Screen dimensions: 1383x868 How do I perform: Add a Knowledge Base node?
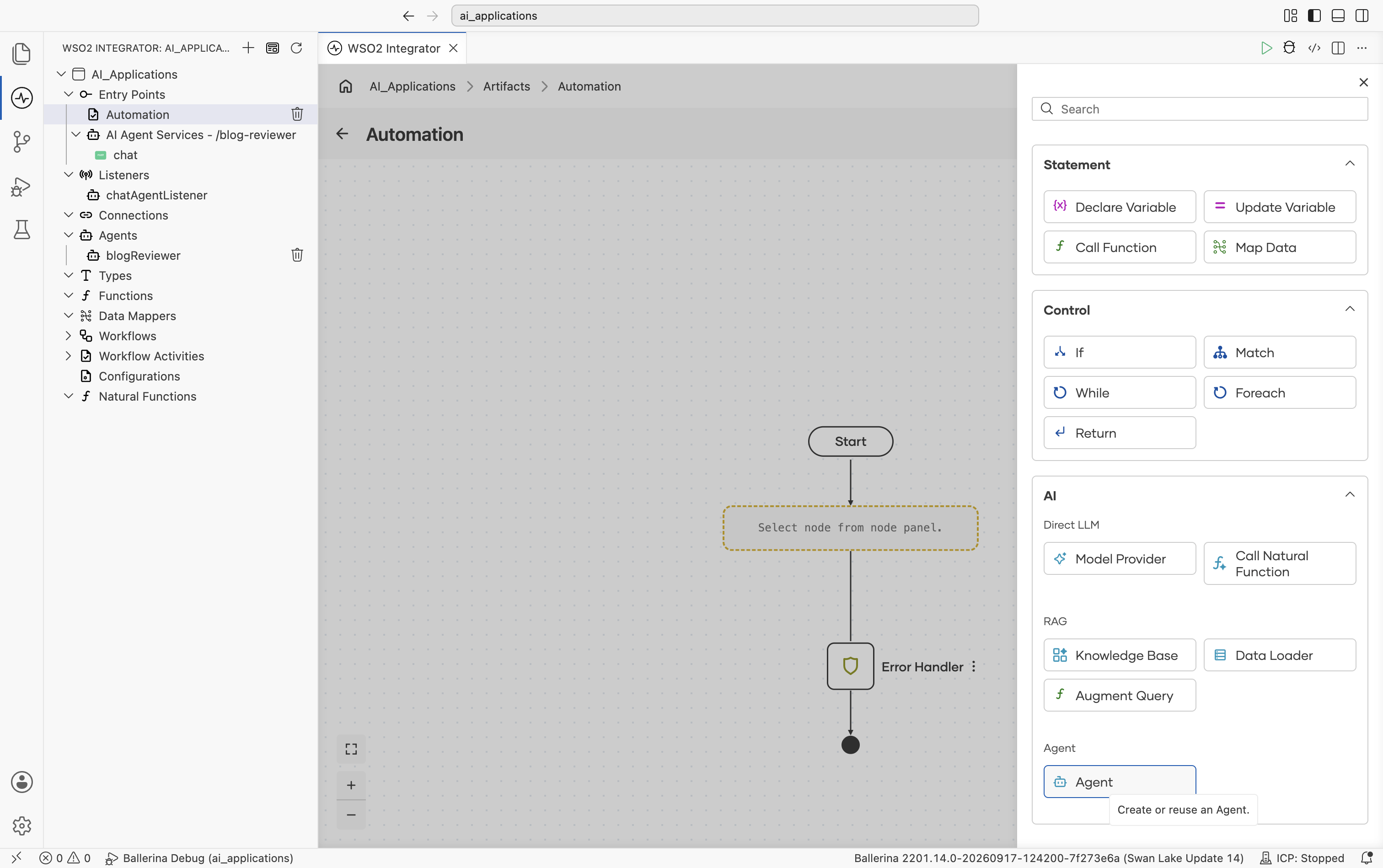1120,654
